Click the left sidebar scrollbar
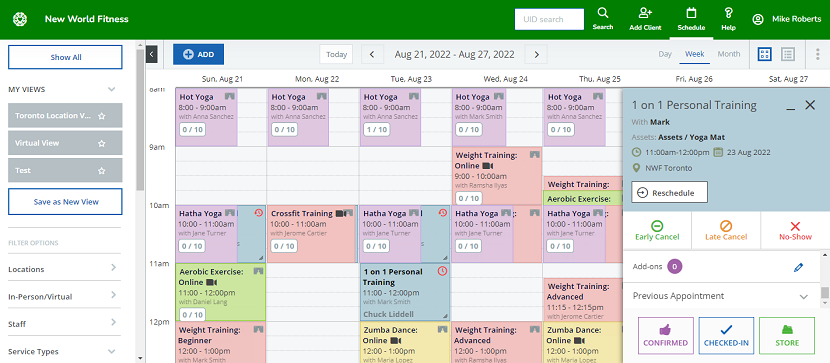This screenshot has width=830, height=363. click(140, 119)
